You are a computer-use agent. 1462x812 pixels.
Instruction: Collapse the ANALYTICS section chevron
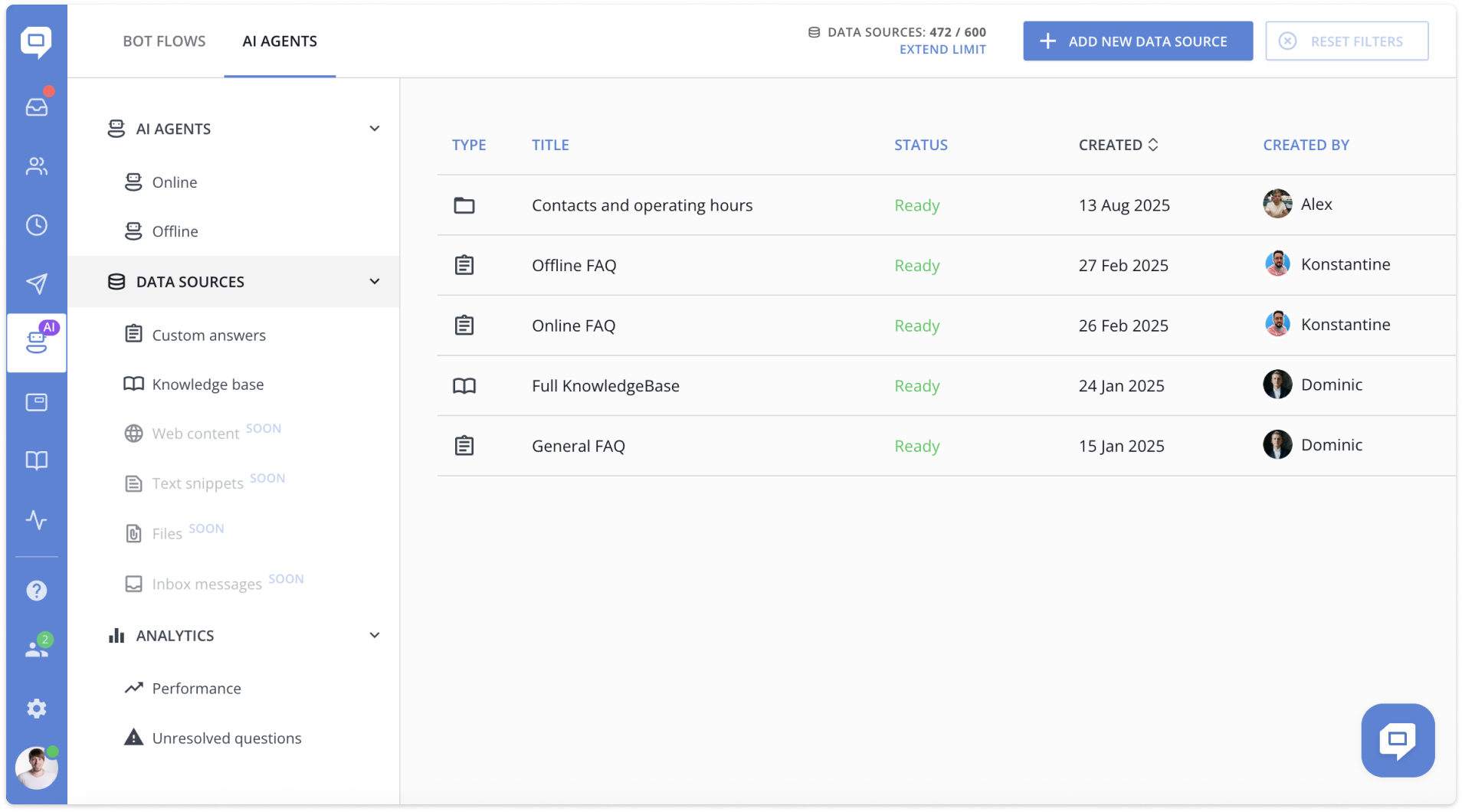375,635
